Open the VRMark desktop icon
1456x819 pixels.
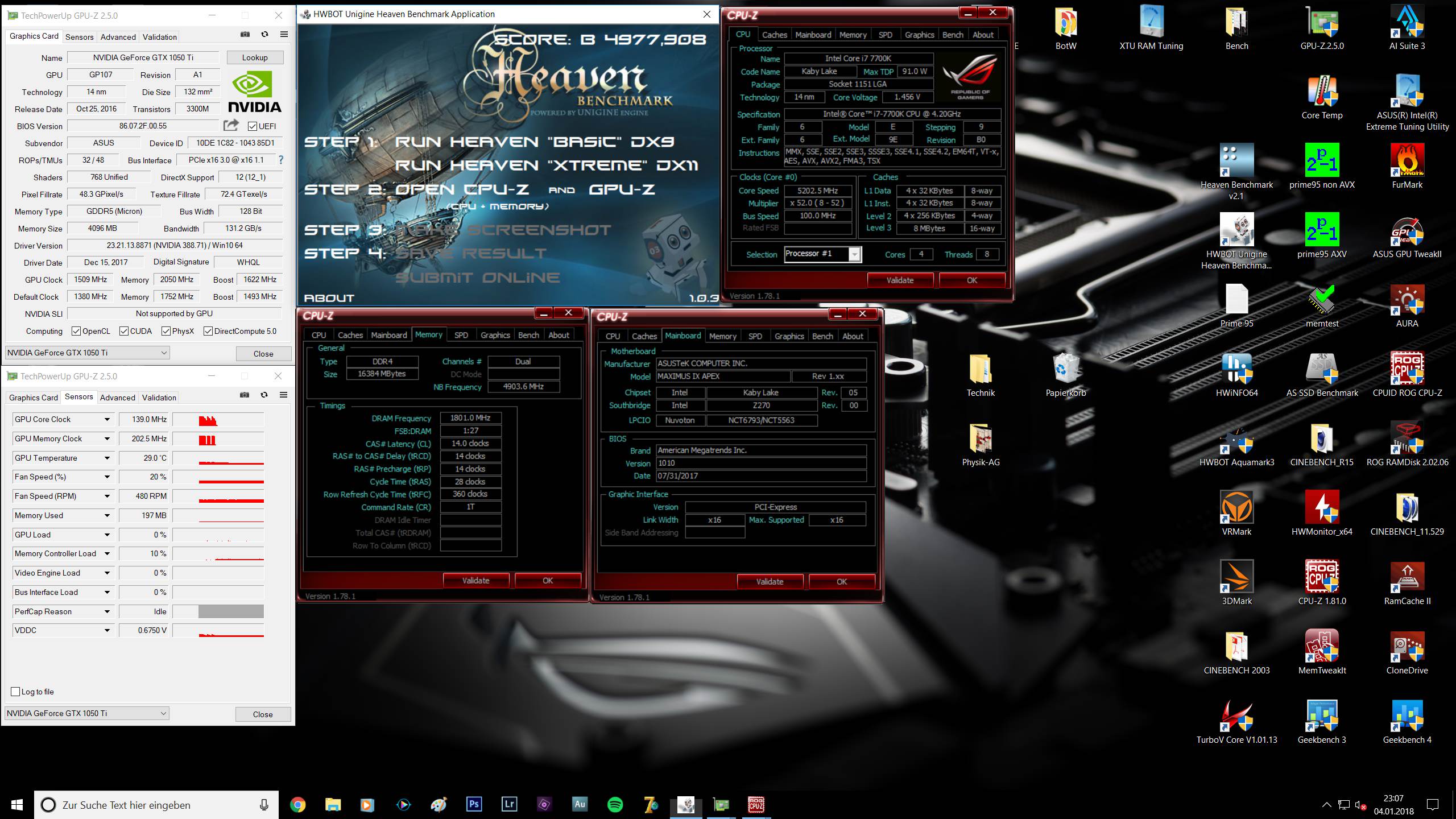[1236, 513]
